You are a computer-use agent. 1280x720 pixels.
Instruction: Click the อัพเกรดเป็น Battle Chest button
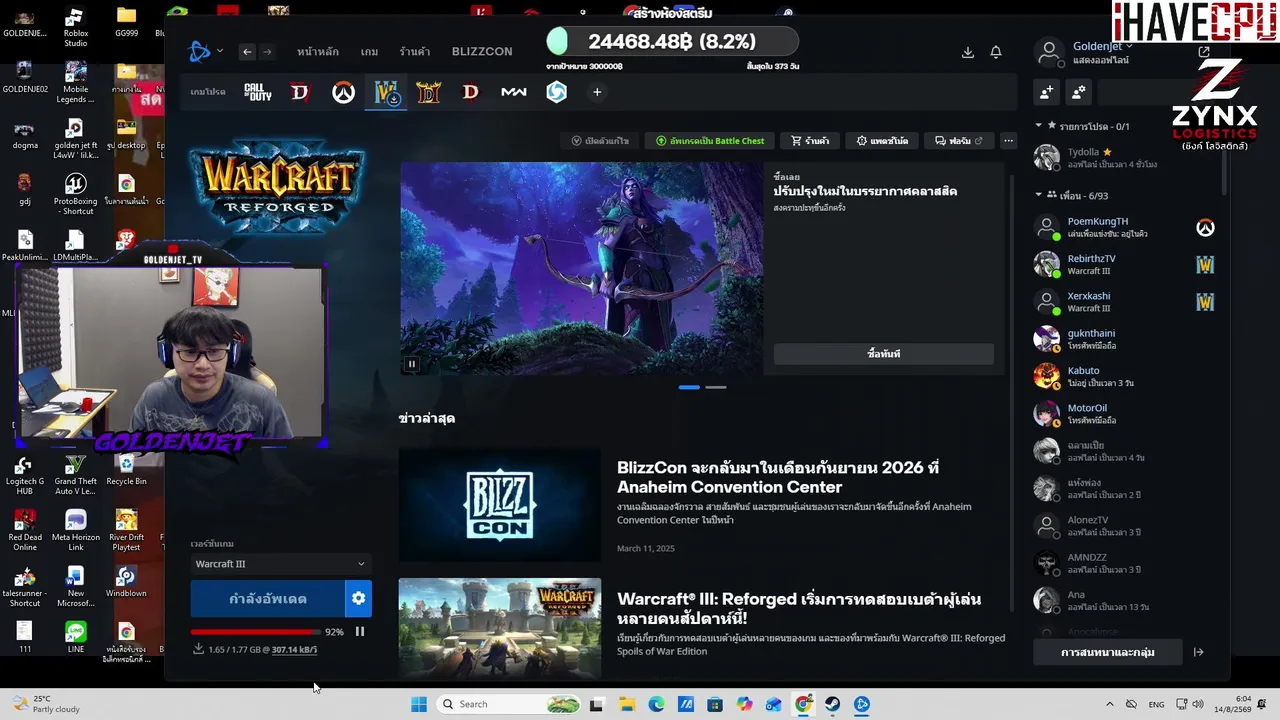(x=710, y=141)
